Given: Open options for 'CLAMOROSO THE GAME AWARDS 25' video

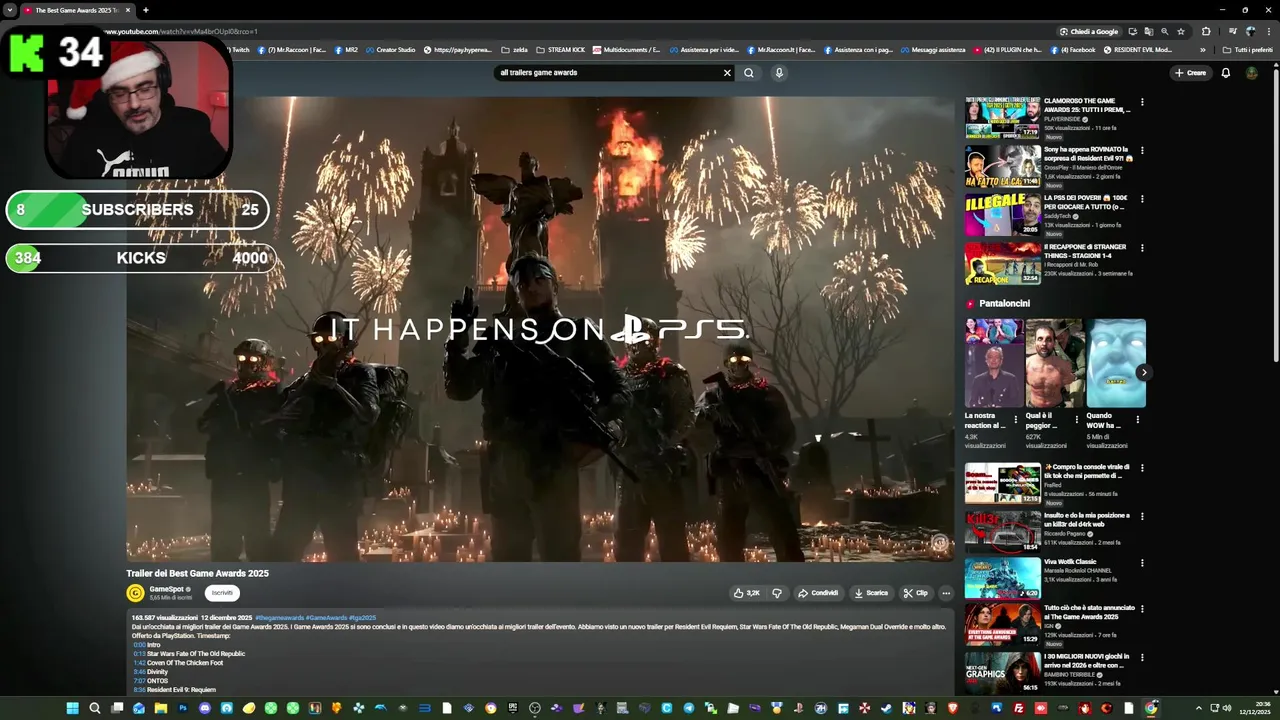Looking at the screenshot, I should (1142, 102).
